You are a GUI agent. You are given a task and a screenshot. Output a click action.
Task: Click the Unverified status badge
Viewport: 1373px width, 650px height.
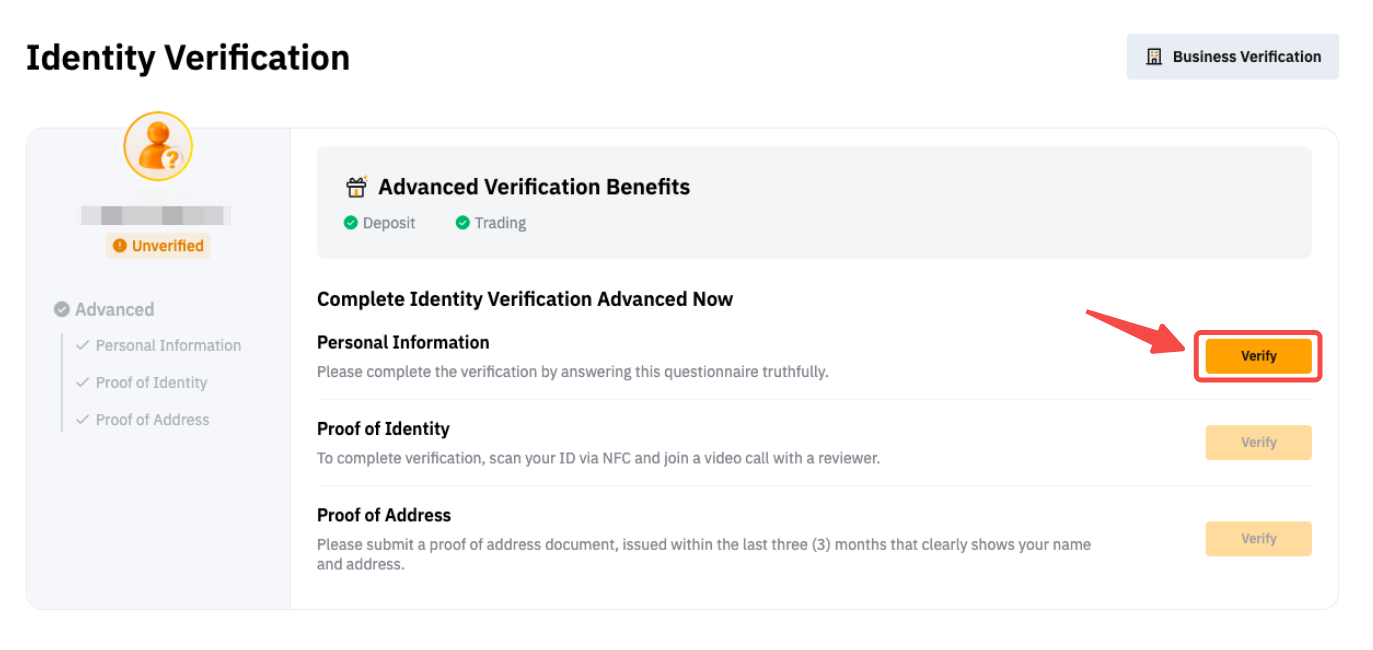(x=158, y=246)
